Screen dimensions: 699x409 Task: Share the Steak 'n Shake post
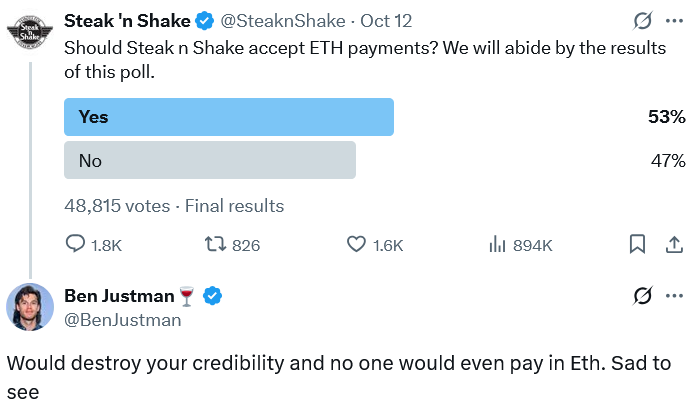[x=674, y=244]
